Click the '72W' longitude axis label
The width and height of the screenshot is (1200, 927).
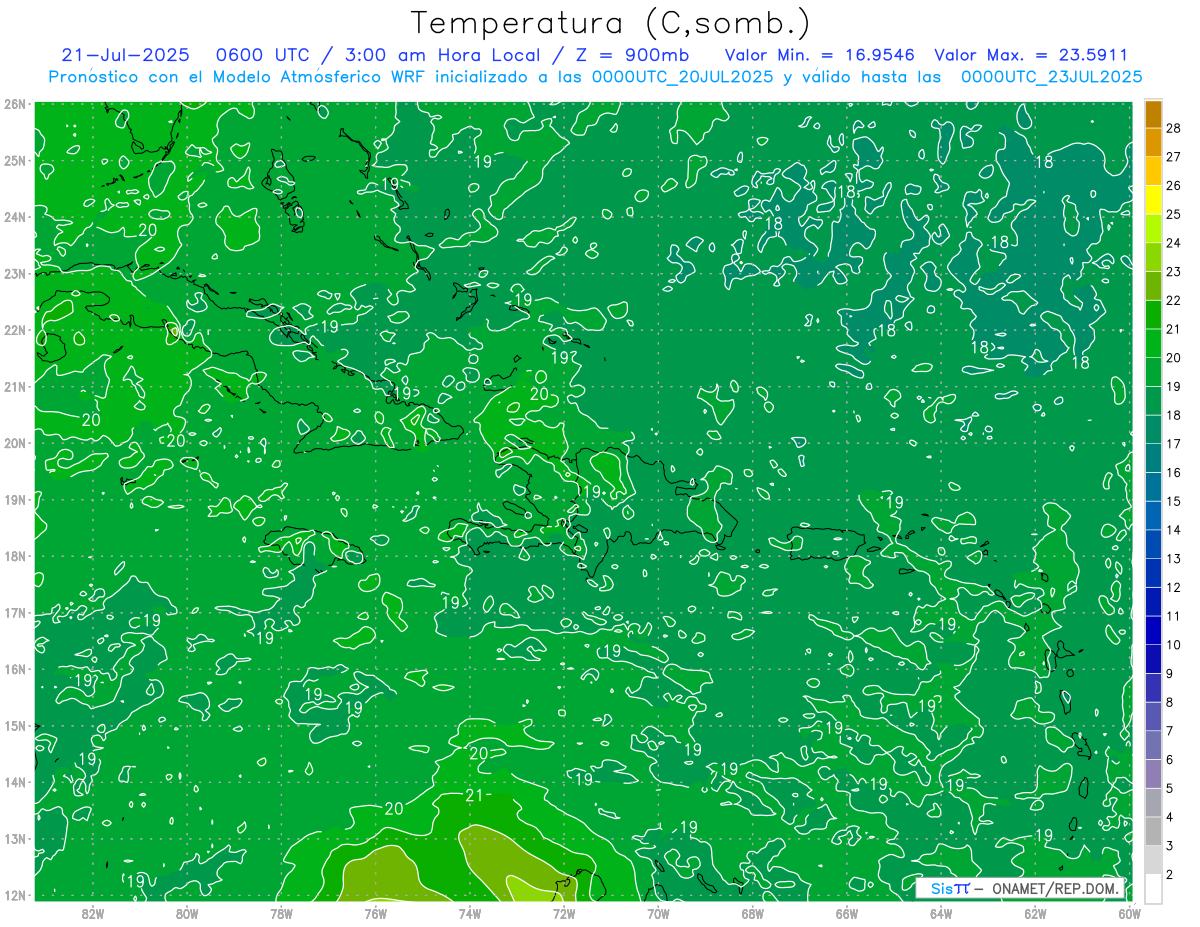pos(564,913)
